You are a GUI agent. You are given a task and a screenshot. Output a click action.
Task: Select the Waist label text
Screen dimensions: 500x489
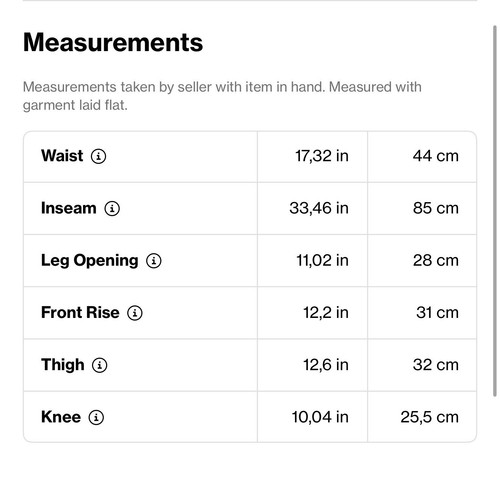tap(62, 156)
